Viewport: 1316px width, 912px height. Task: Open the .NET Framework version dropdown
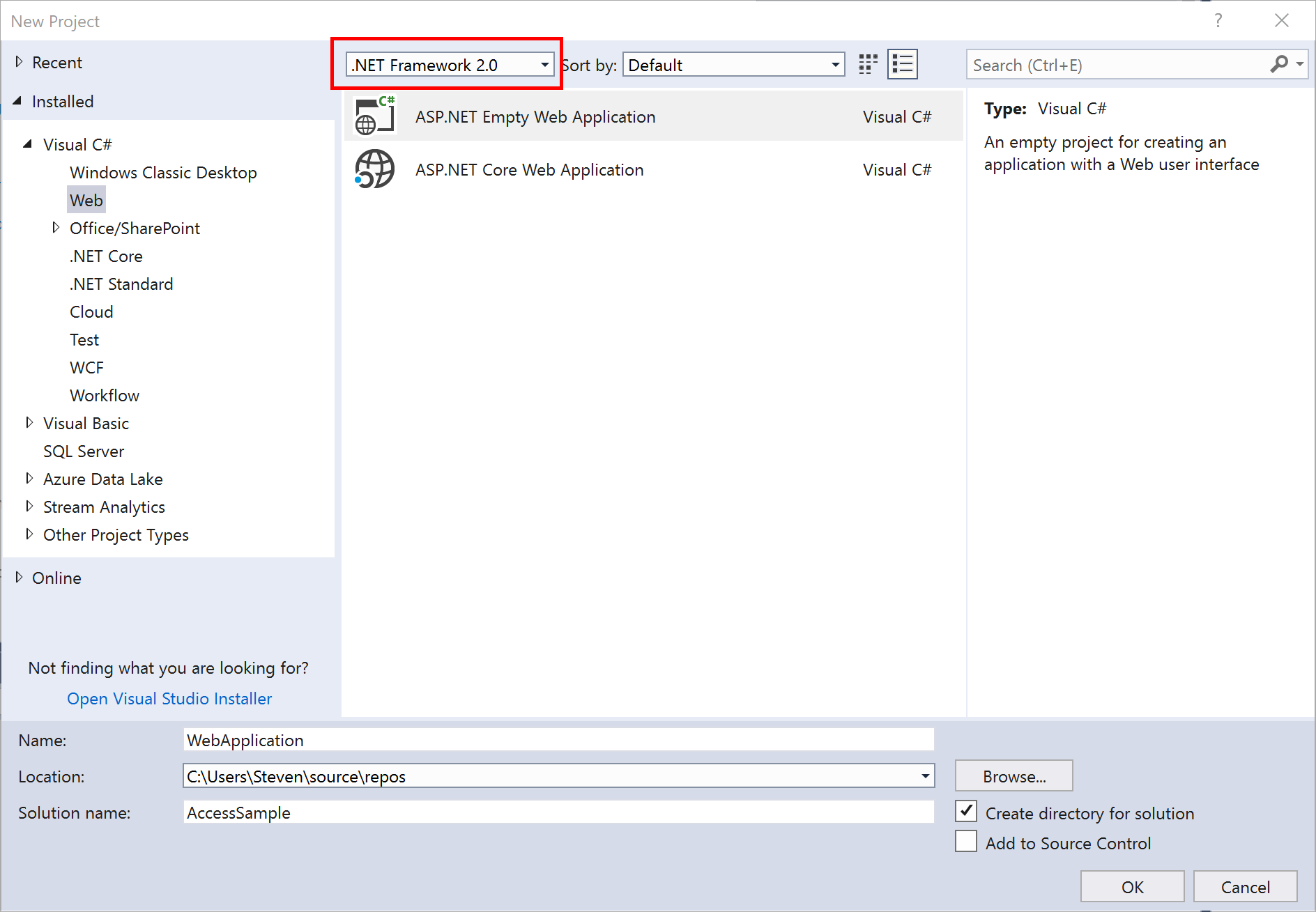click(x=450, y=65)
